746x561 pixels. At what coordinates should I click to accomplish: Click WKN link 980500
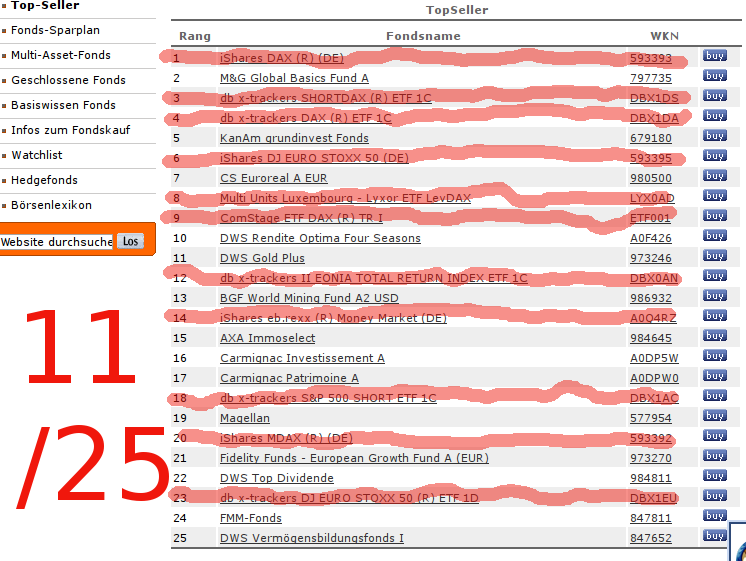point(651,178)
